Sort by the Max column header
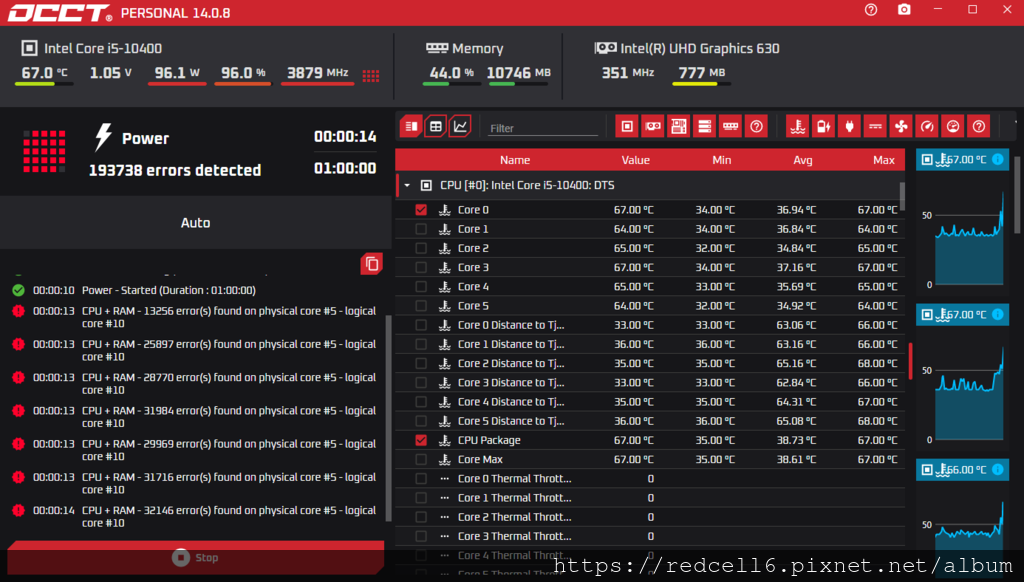1024x582 pixels. (x=884, y=160)
